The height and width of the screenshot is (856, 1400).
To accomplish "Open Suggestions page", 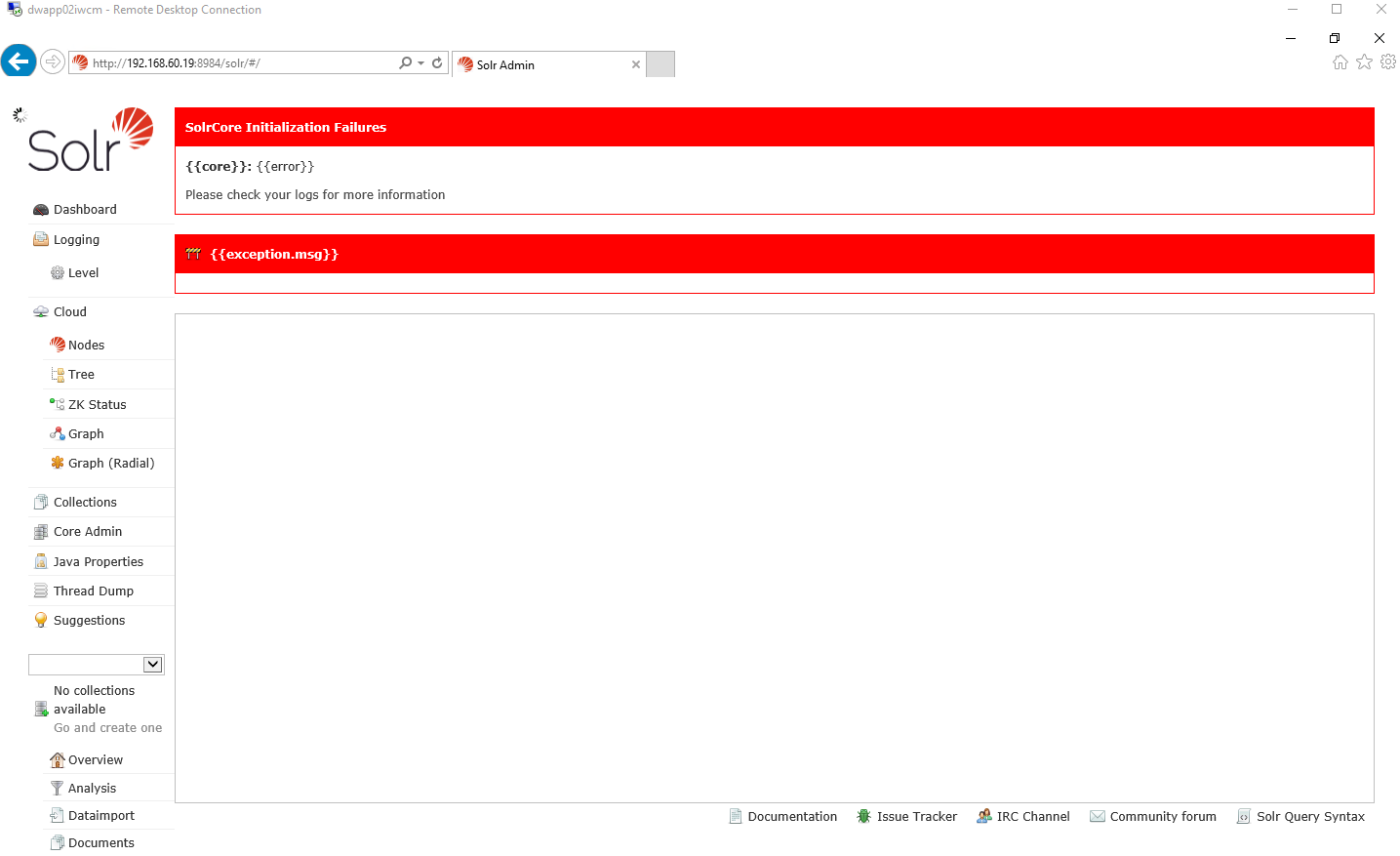I will coord(89,620).
